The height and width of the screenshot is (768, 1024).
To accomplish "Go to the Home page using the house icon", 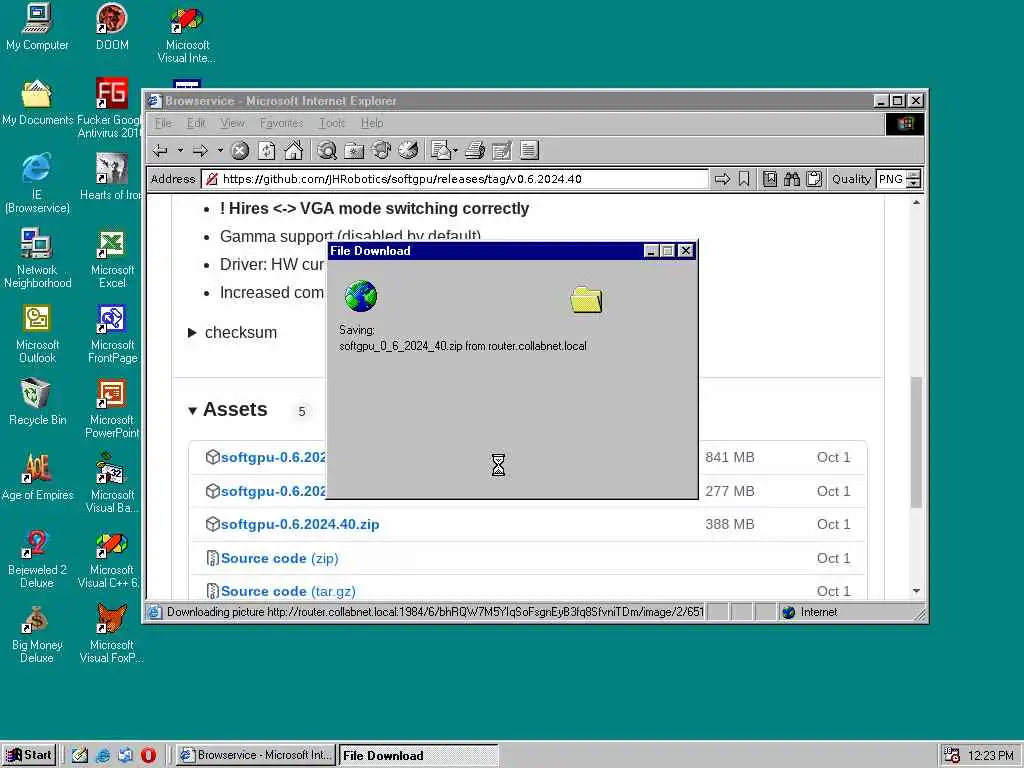I will (x=294, y=150).
